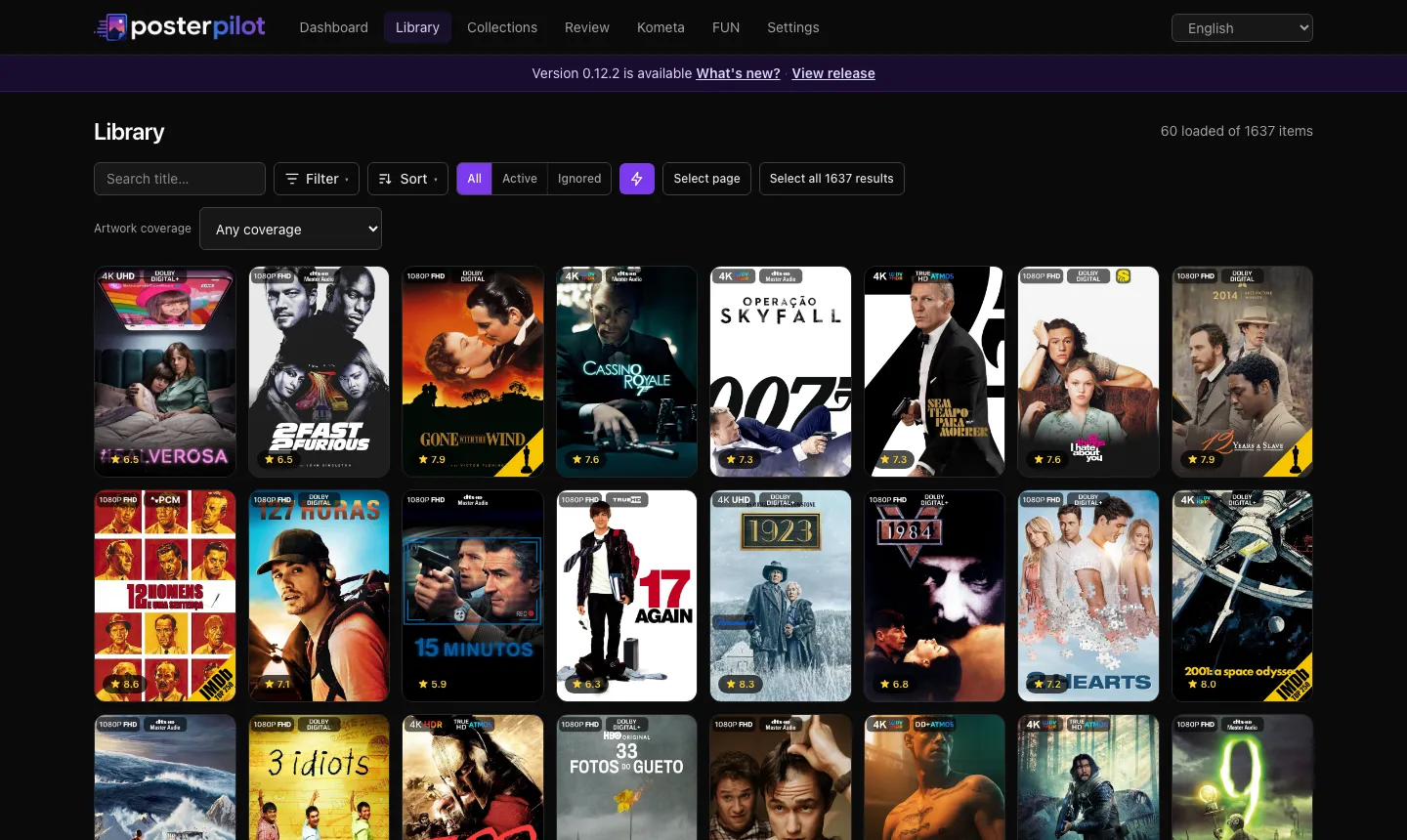
Task: Open the Filter dropdown
Action: [317, 179]
